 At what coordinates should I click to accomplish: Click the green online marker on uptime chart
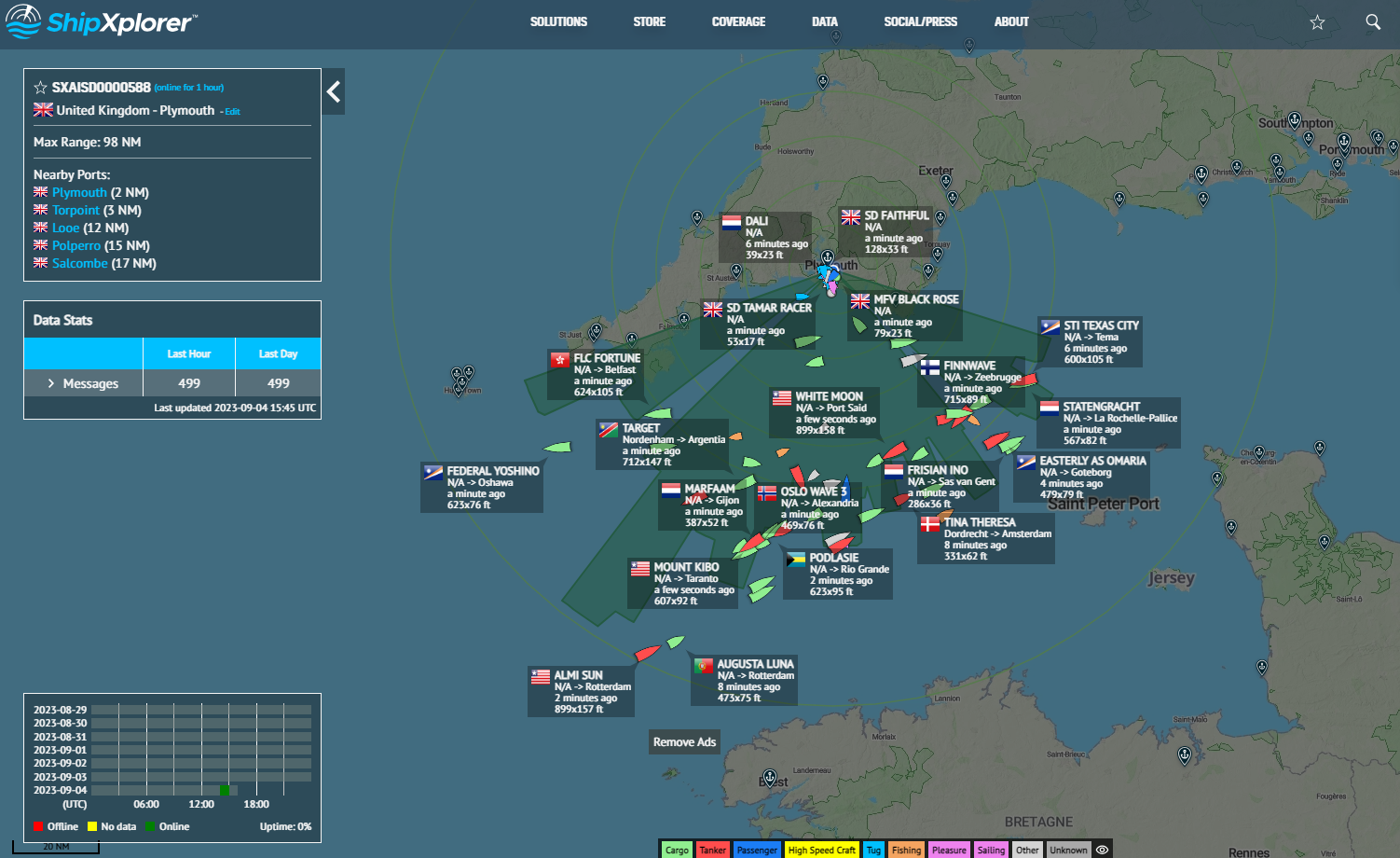[x=224, y=790]
